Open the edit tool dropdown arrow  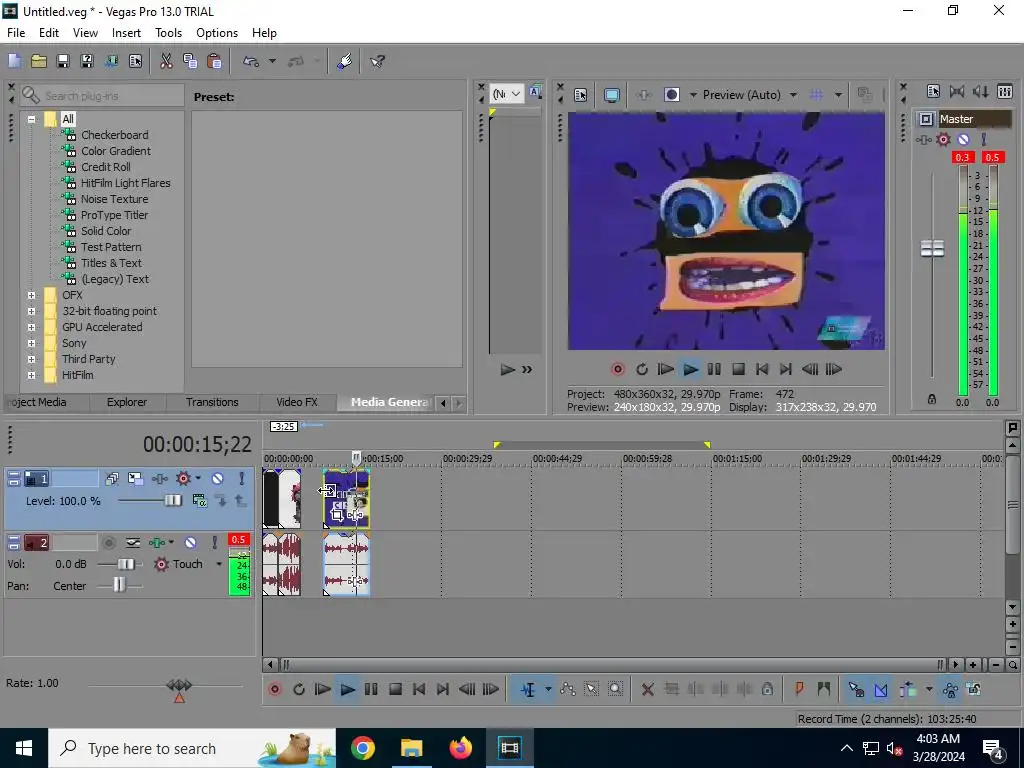(x=548, y=689)
